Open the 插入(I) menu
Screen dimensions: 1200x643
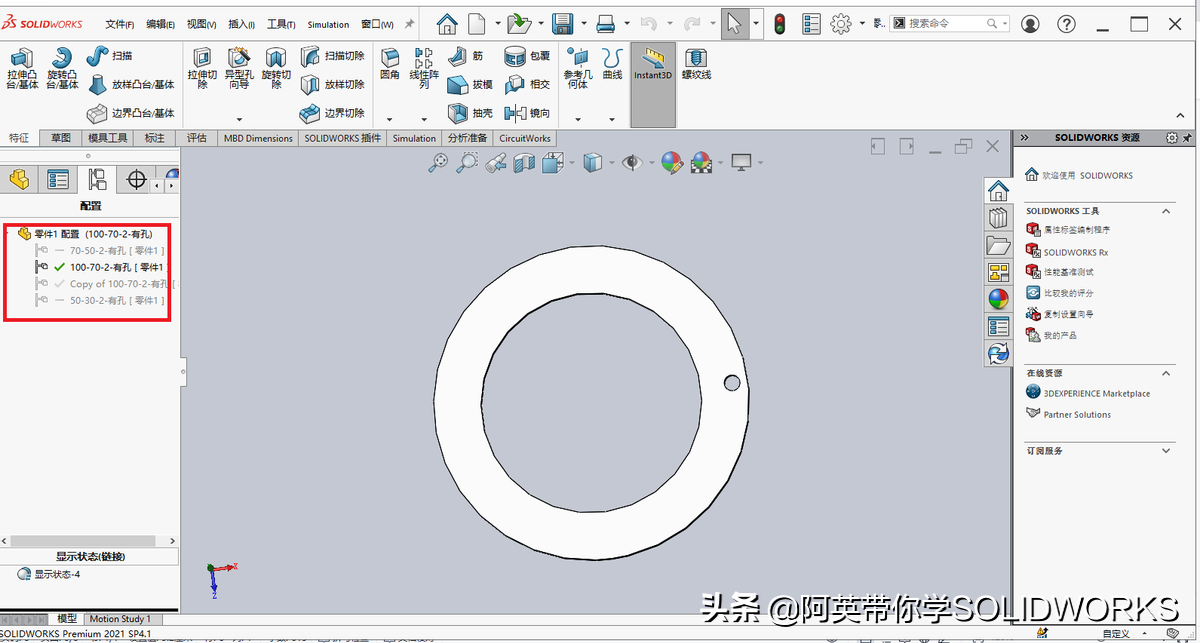(241, 24)
